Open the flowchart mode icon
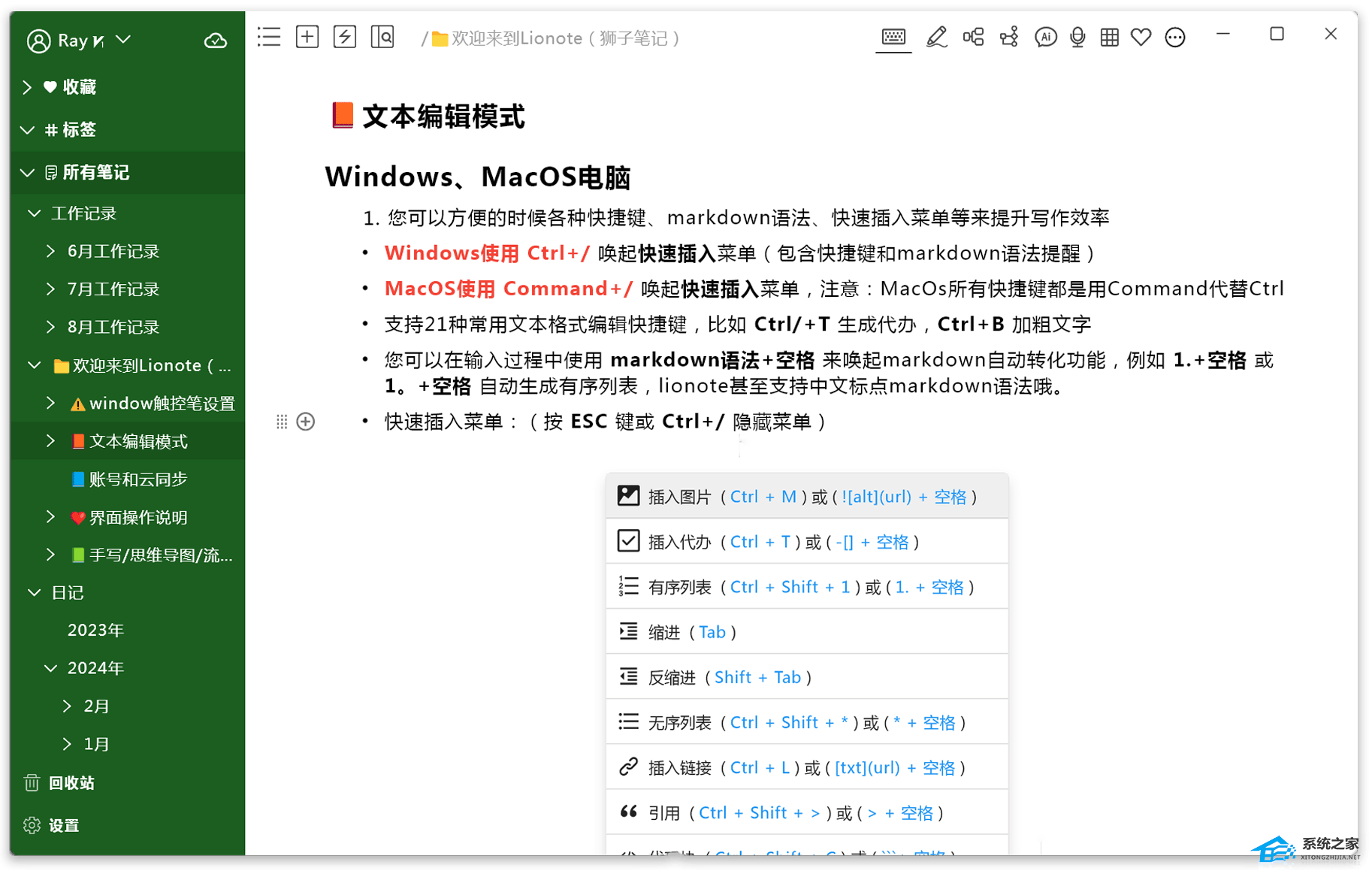 pos(1009,37)
